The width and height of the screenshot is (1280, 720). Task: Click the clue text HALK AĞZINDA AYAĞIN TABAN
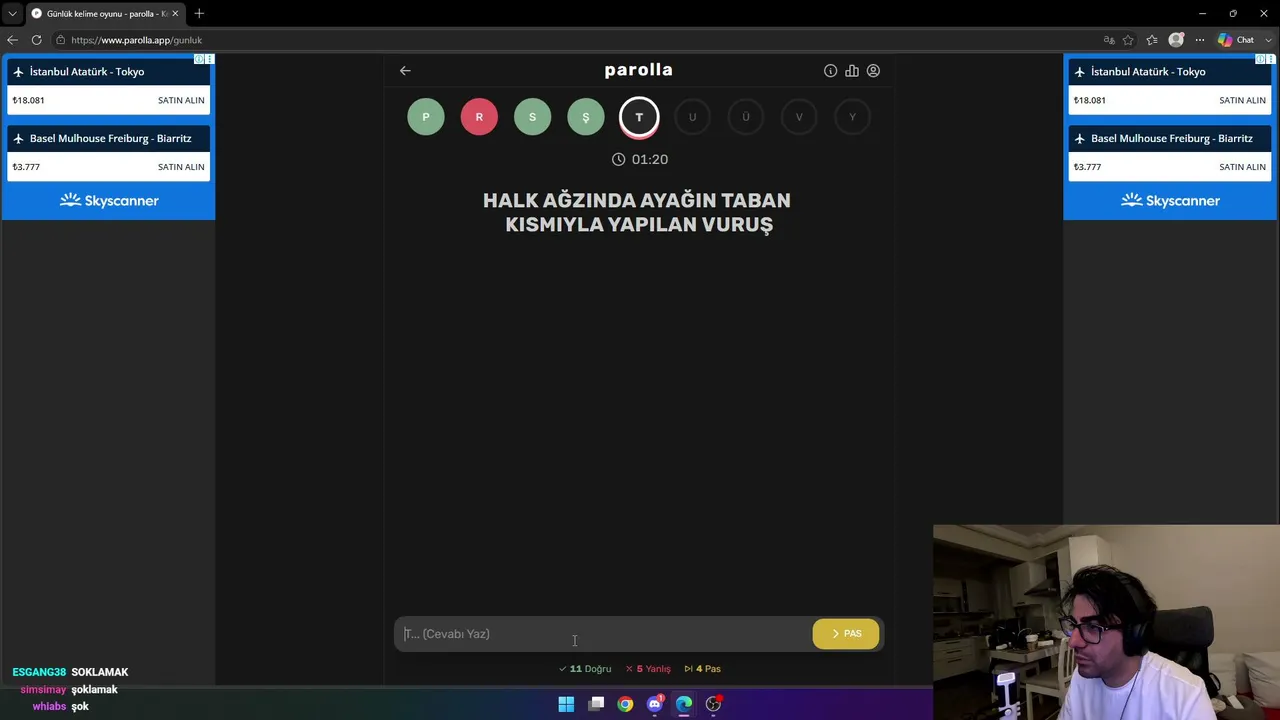click(x=637, y=200)
